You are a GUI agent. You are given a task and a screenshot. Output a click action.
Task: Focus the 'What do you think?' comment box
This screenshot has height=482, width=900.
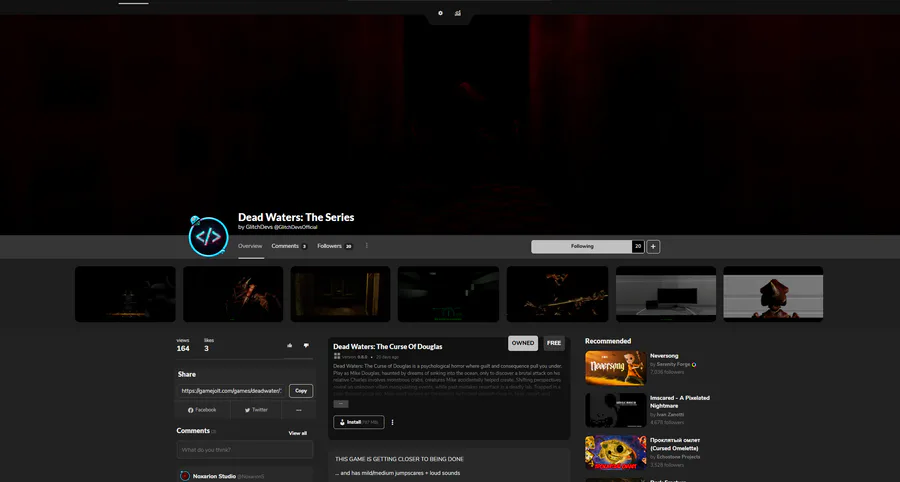point(245,450)
